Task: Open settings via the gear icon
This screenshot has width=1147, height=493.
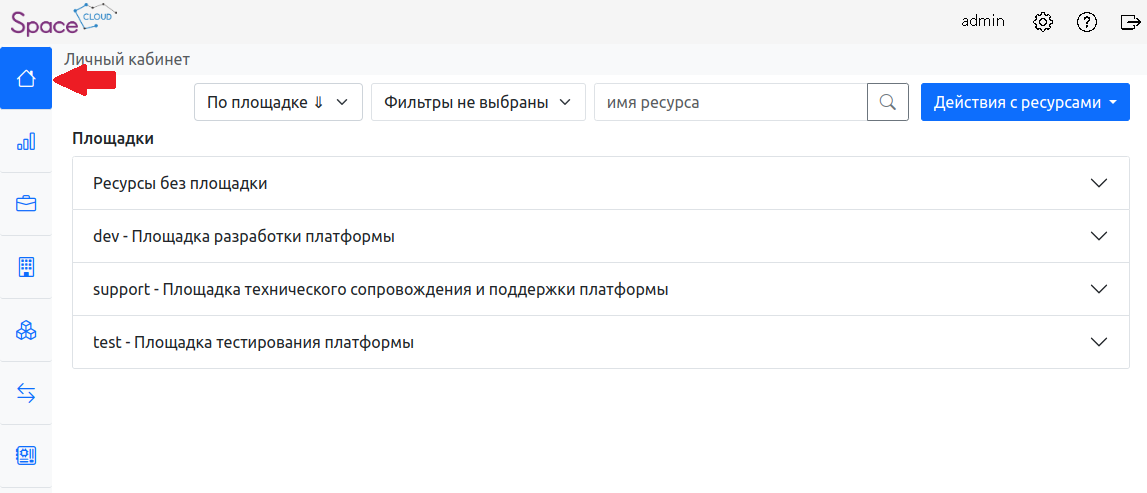Action: pyautogui.click(x=1043, y=21)
